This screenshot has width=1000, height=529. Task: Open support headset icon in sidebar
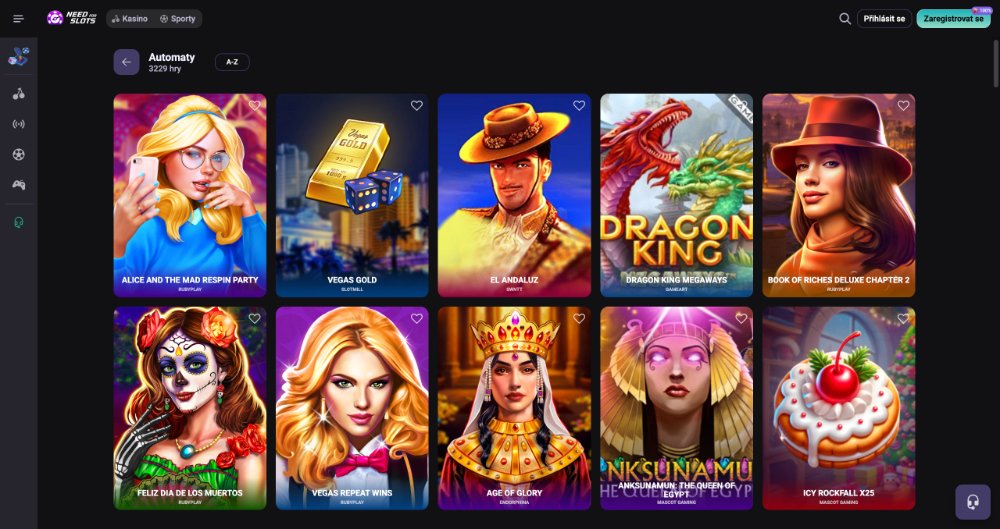point(18,222)
